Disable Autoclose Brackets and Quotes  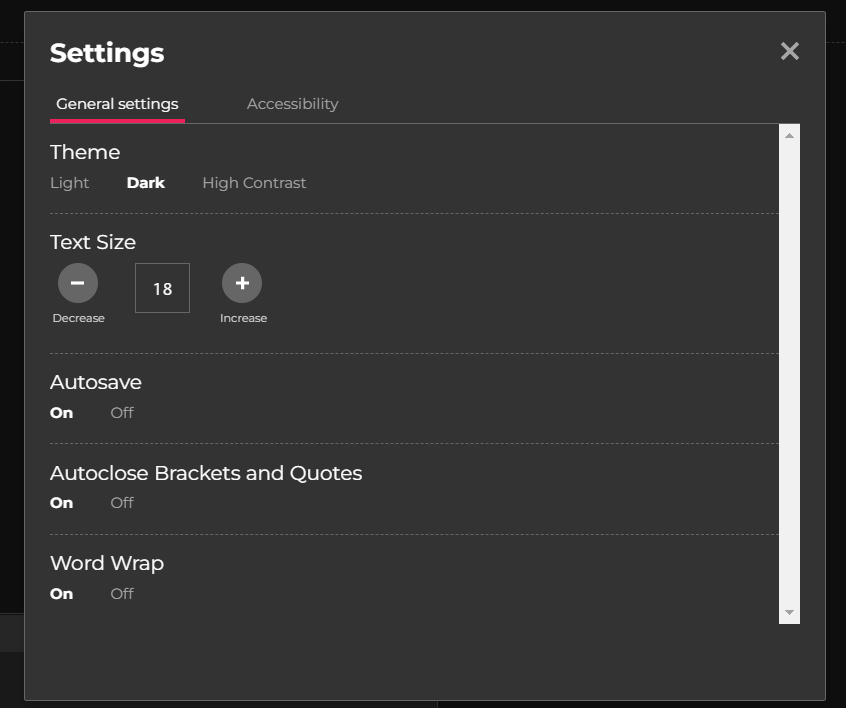click(x=121, y=503)
